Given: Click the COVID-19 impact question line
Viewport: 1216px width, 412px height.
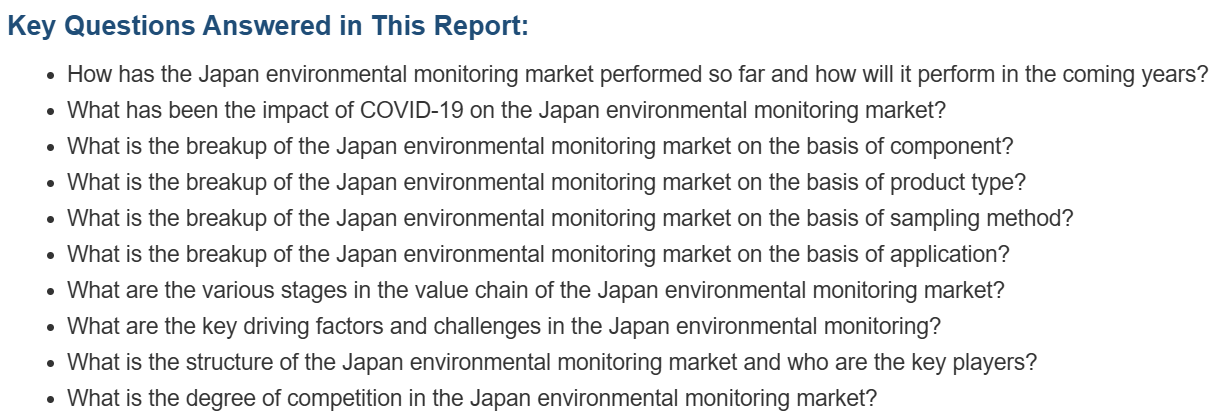Looking at the screenshot, I should 507,110.
